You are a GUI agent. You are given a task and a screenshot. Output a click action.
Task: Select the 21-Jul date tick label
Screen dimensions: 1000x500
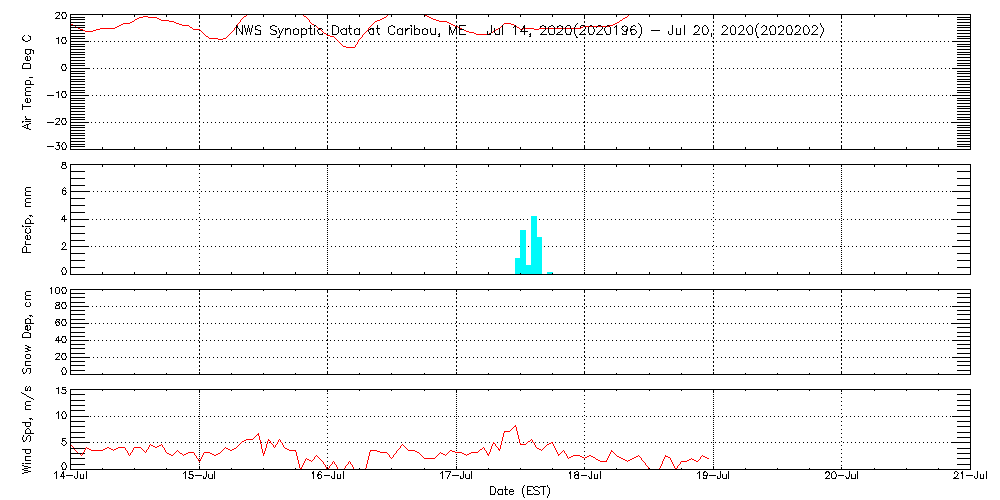970,477
